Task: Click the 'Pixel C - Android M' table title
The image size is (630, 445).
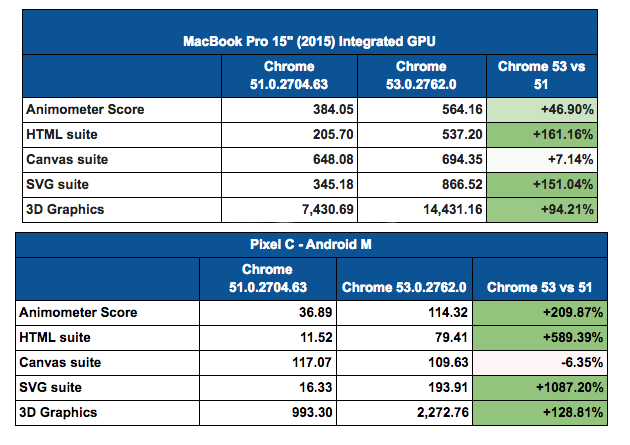Action: click(x=311, y=244)
